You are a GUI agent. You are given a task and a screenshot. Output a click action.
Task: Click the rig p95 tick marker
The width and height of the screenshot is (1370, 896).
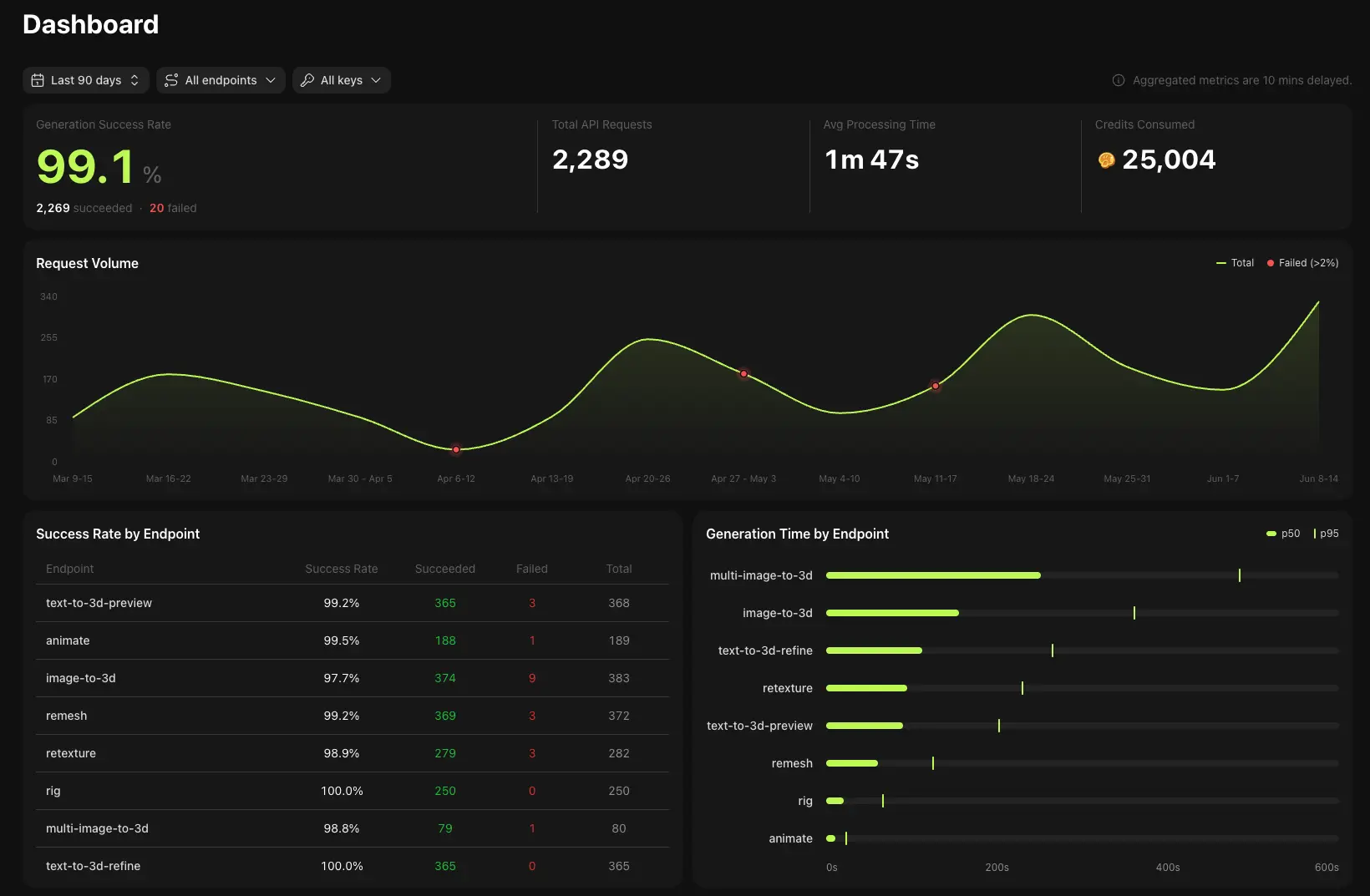(x=883, y=801)
